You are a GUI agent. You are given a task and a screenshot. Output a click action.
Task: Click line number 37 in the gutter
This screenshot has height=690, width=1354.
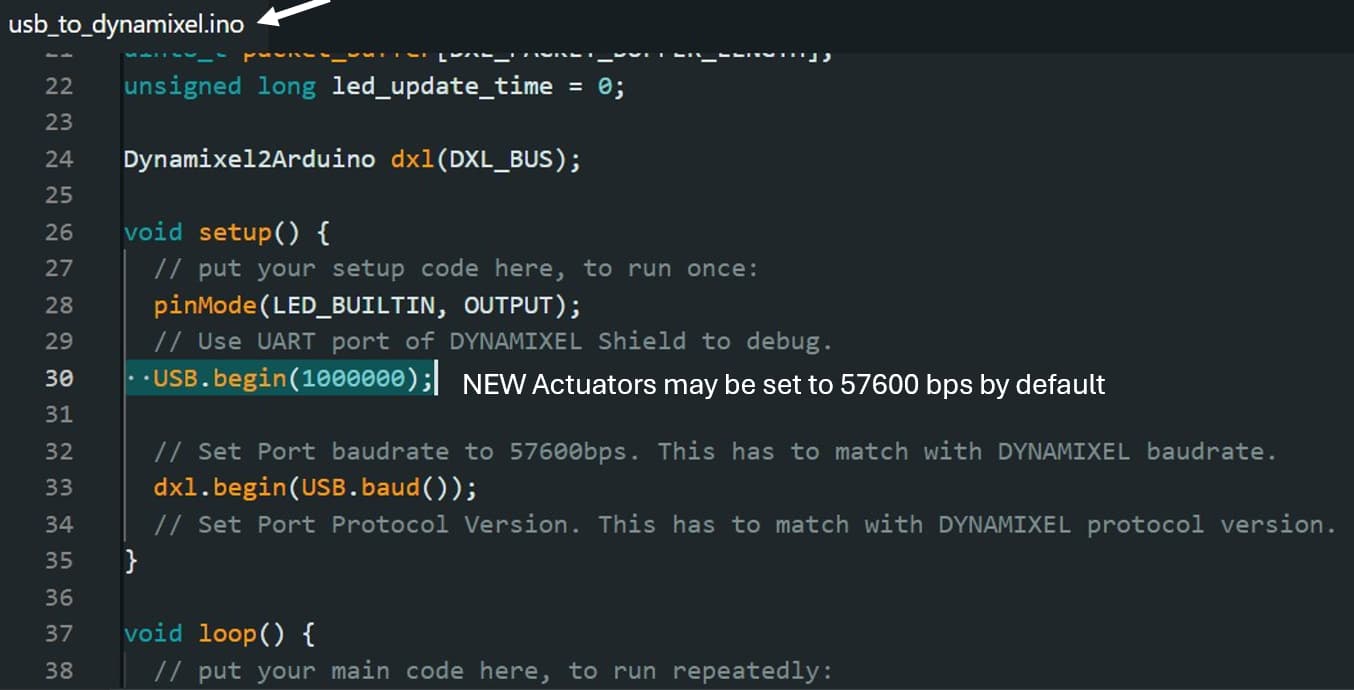coord(59,633)
